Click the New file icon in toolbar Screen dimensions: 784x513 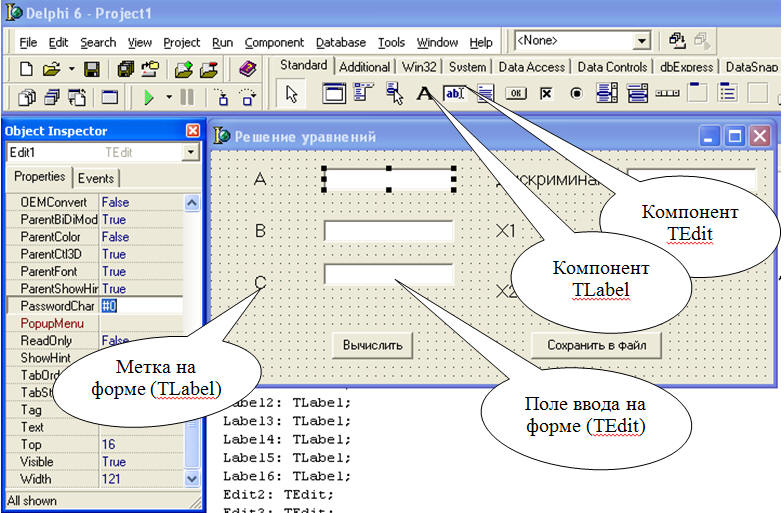click(27, 69)
